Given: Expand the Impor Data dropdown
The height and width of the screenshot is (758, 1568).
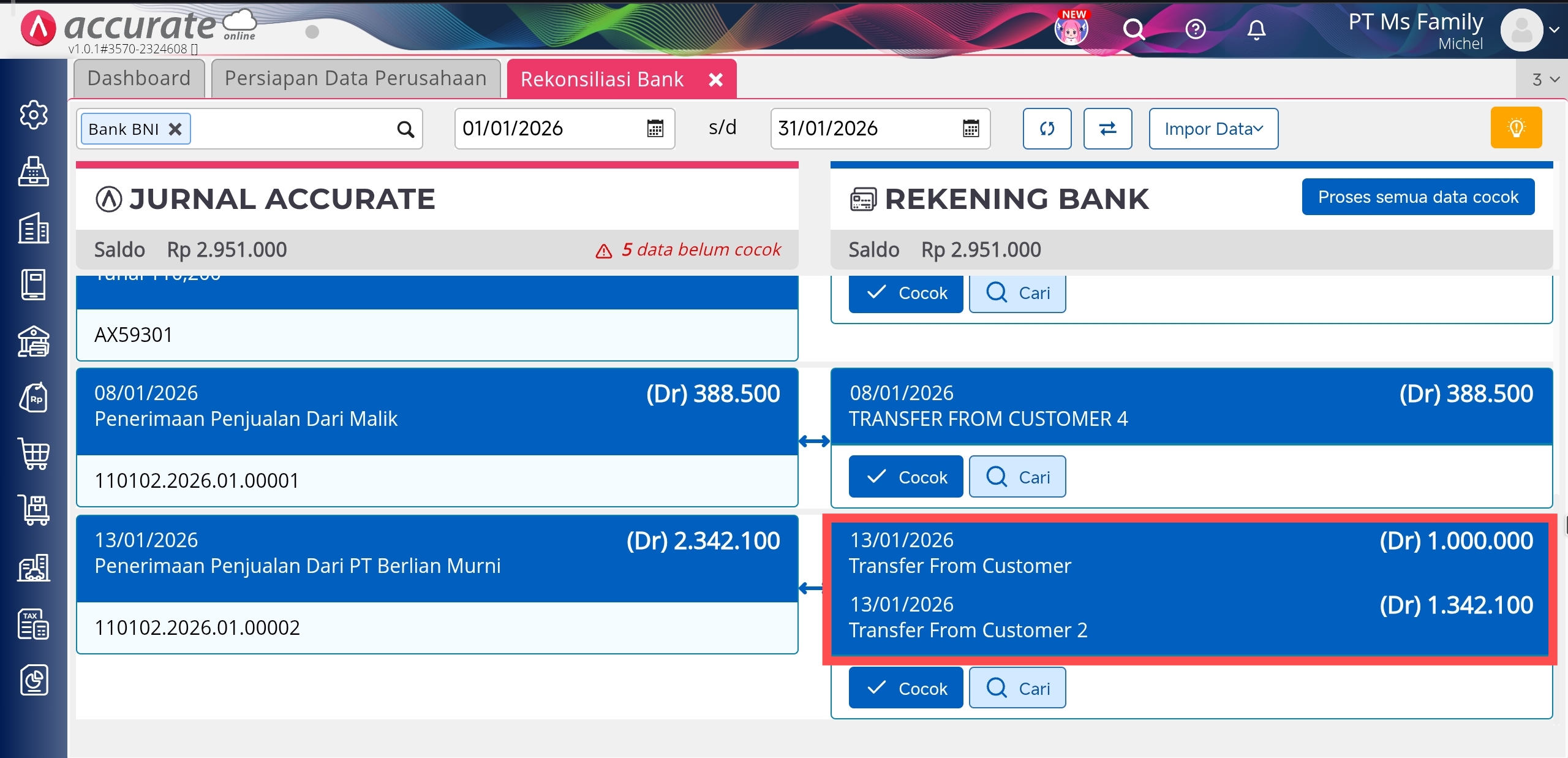Looking at the screenshot, I should [1213, 129].
